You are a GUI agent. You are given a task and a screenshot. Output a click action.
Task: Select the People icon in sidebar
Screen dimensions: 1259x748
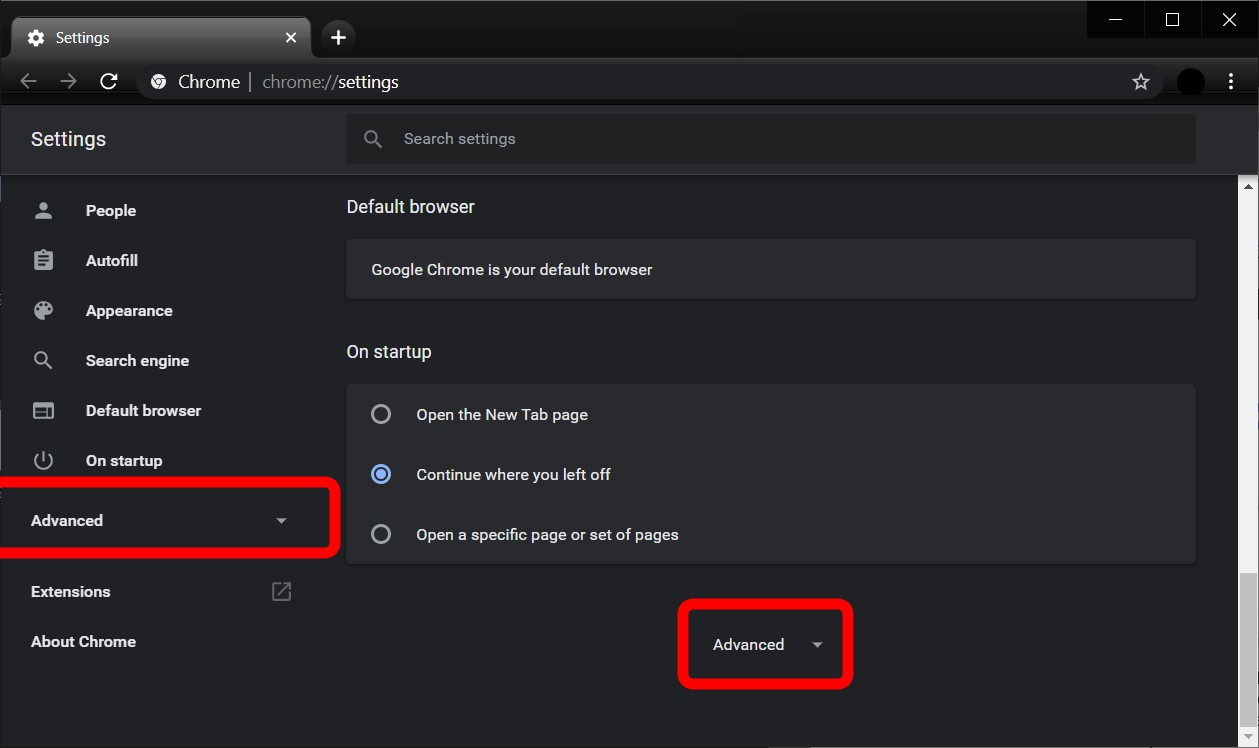(x=43, y=210)
